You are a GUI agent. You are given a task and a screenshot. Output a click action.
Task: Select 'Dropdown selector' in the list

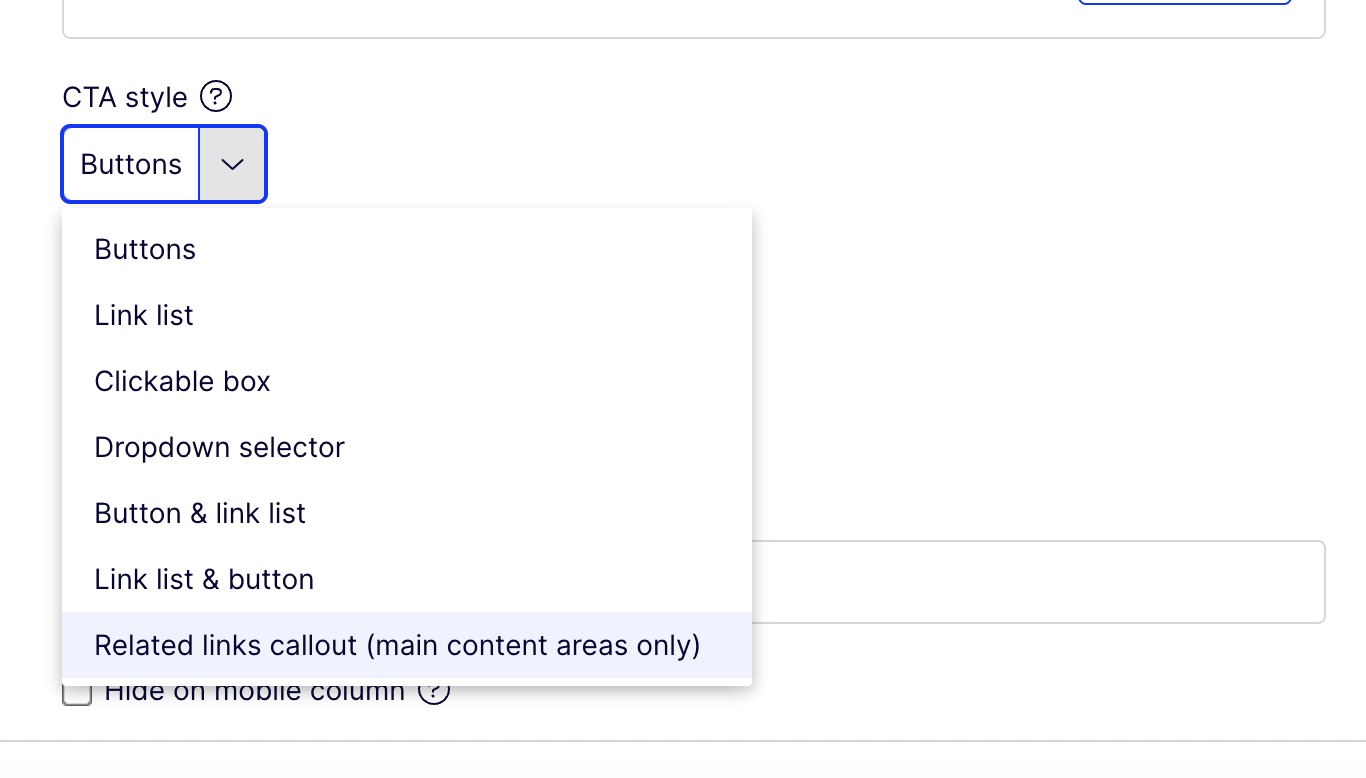tap(219, 447)
